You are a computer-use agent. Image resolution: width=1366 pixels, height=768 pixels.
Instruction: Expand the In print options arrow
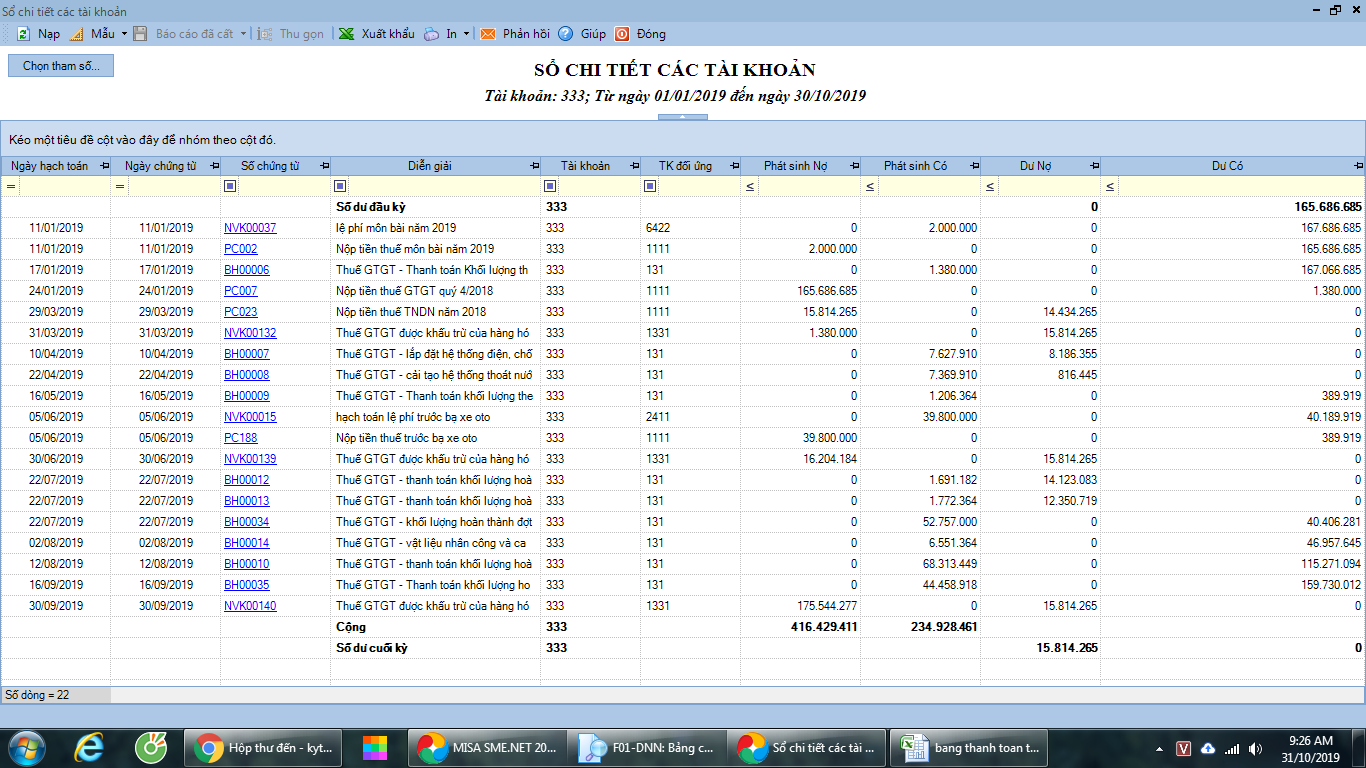click(466, 33)
